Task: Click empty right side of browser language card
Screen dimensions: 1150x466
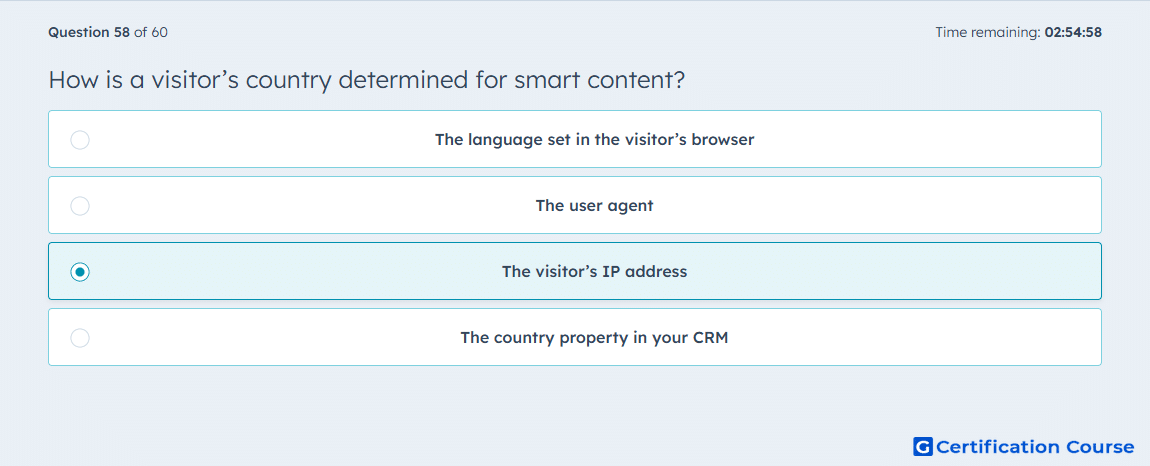Action: (953, 139)
